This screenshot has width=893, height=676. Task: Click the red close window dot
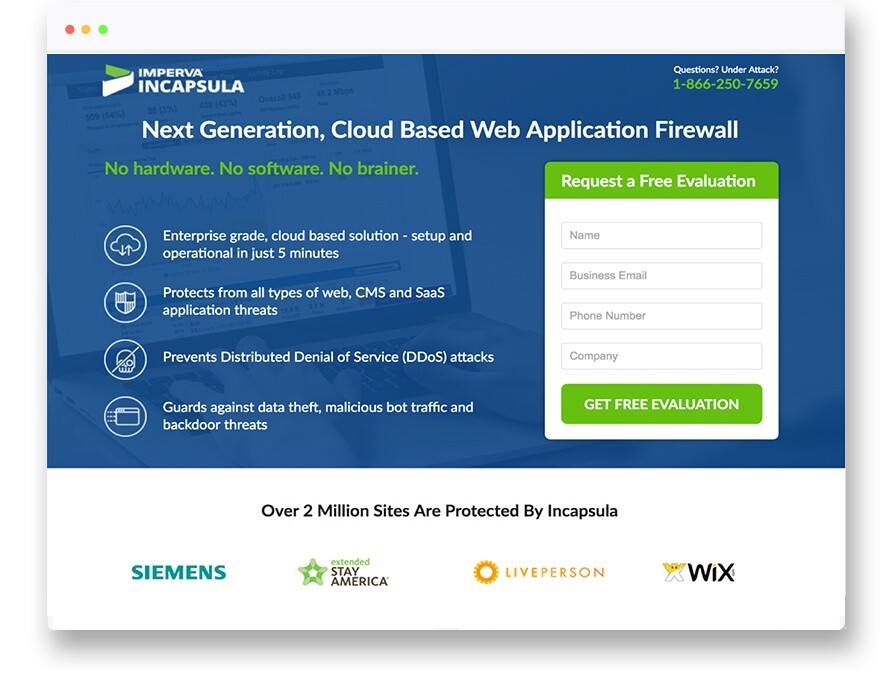click(70, 30)
